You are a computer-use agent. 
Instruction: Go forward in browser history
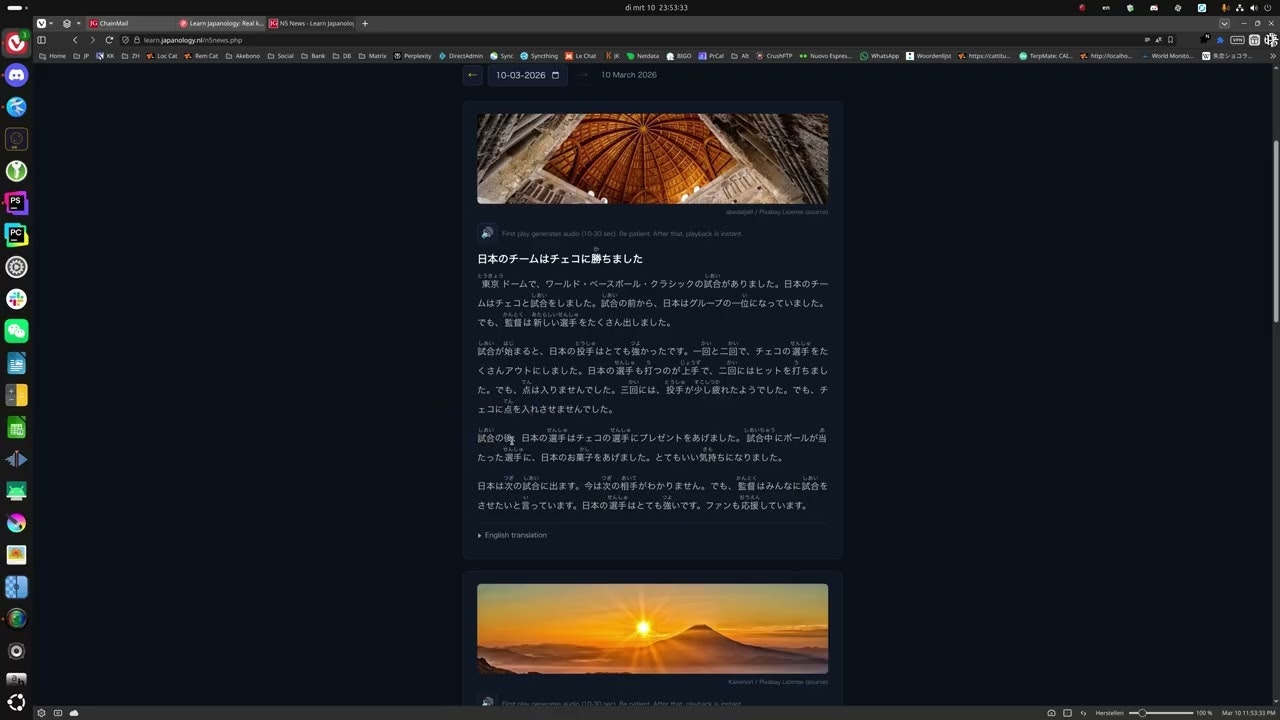(x=93, y=40)
